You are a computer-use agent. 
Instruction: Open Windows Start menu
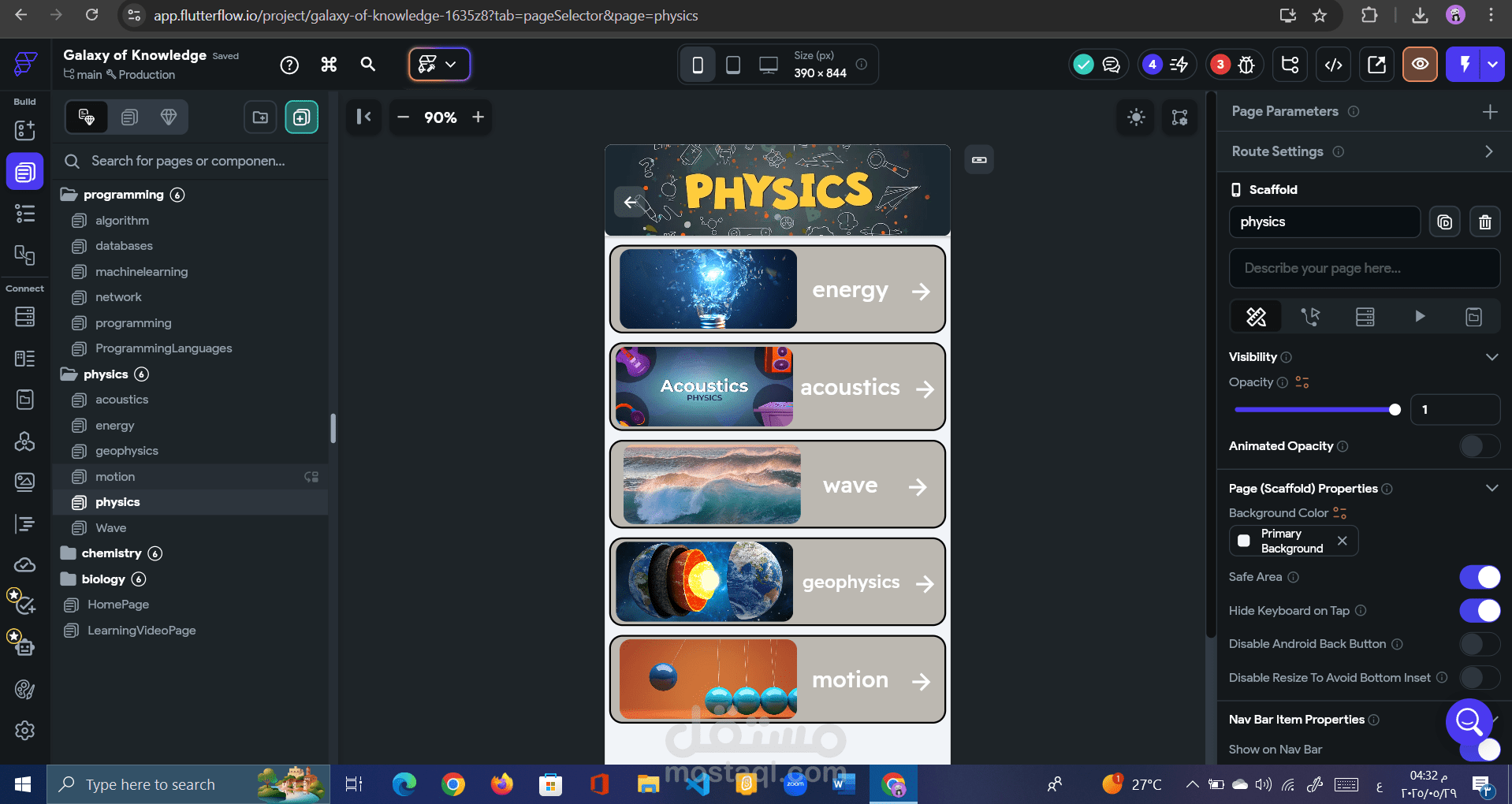pyautogui.click(x=23, y=784)
